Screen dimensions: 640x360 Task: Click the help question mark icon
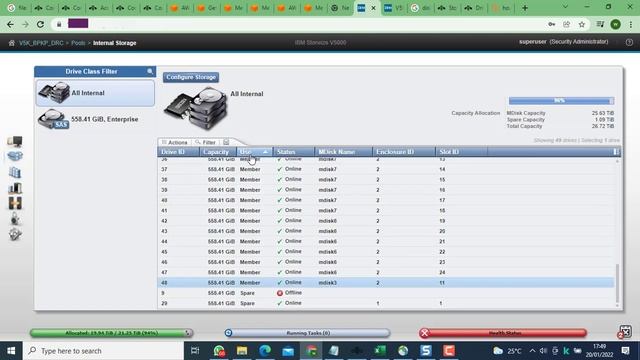point(629,42)
